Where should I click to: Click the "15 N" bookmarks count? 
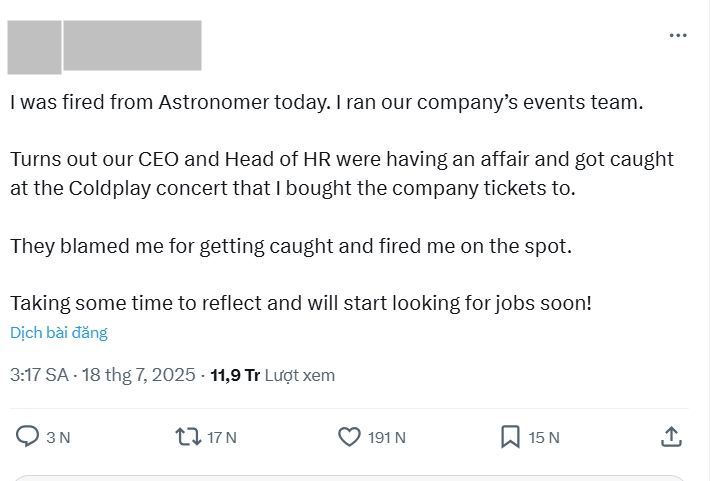[x=544, y=437]
